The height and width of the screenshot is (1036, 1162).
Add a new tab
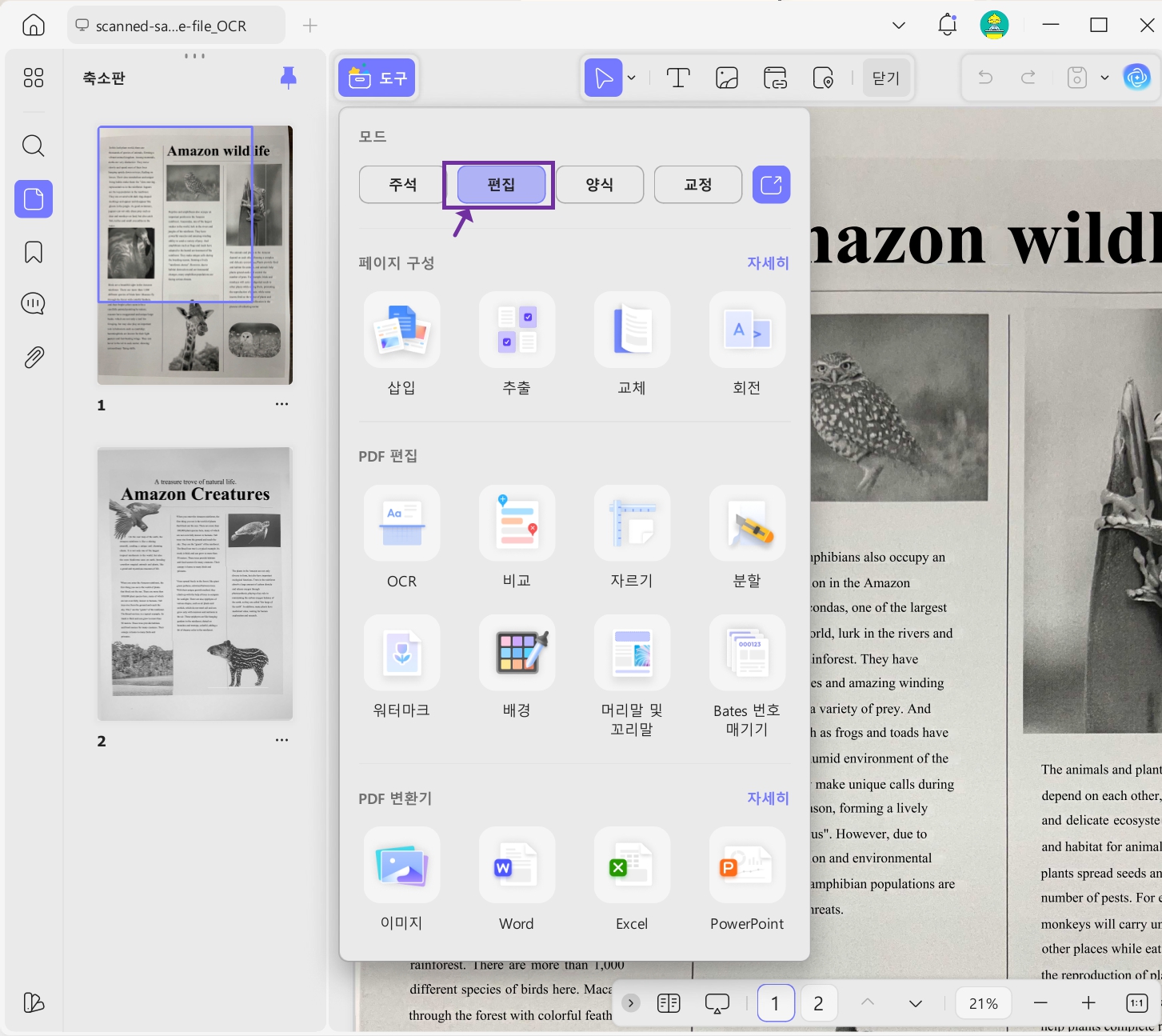tap(310, 26)
